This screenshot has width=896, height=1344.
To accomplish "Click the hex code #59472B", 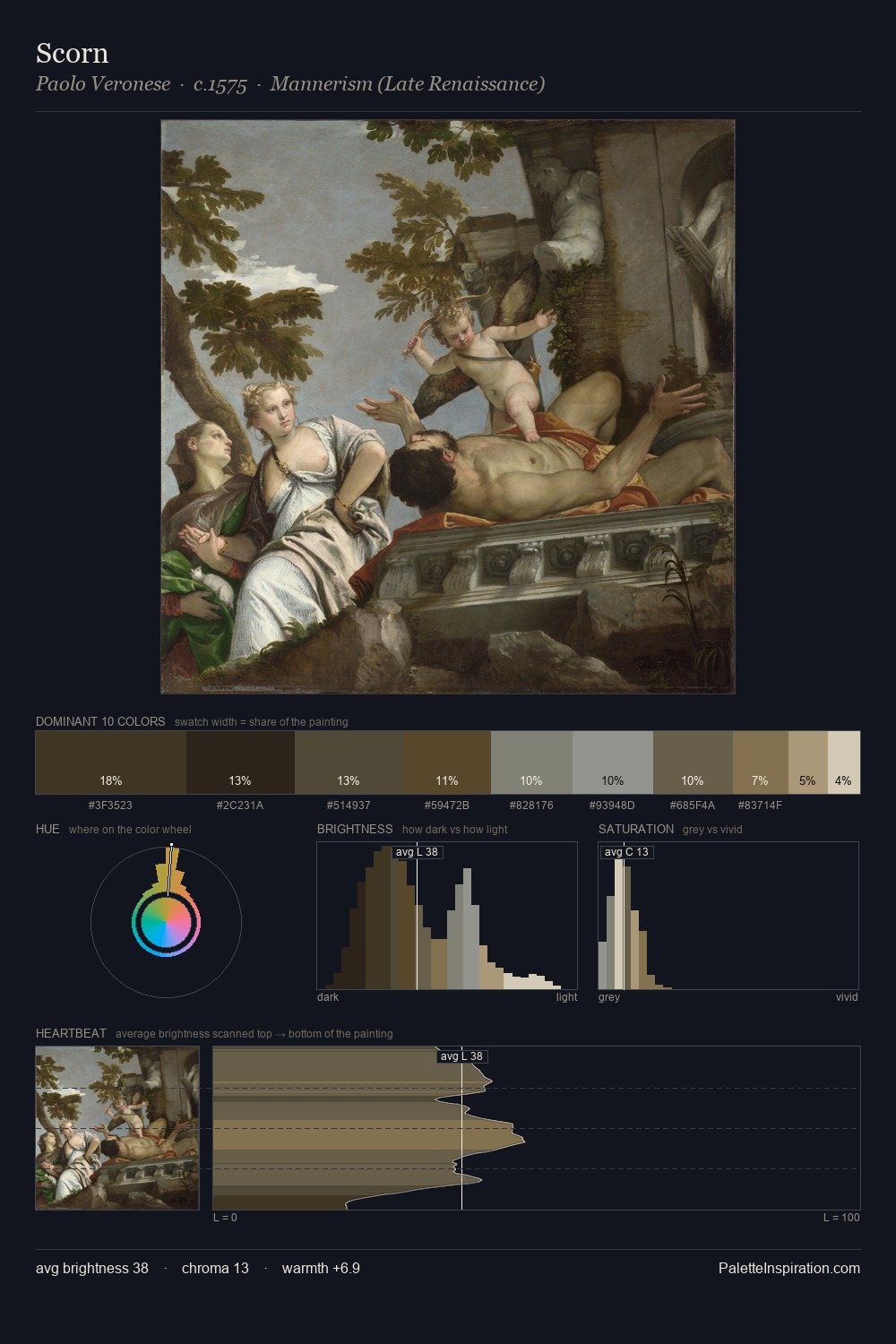I will click(x=447, y=806).
